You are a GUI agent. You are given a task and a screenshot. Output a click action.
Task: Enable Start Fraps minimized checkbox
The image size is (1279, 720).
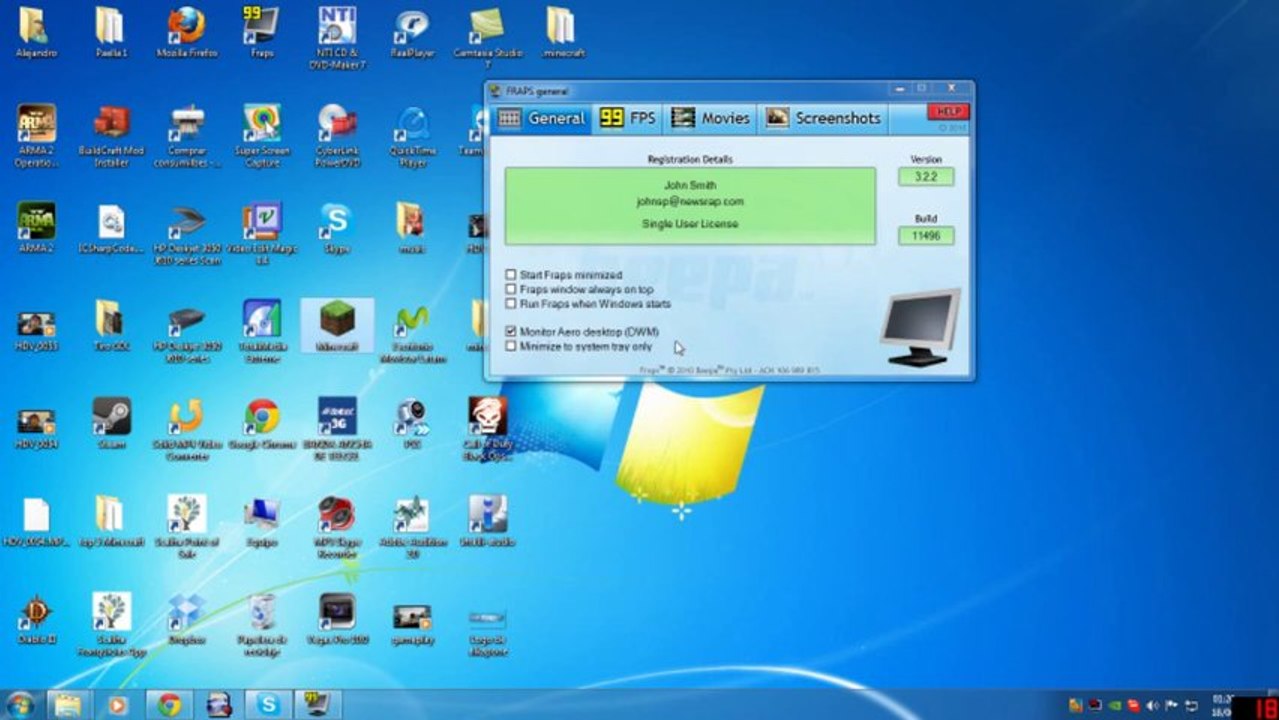(x=511, y=275)
